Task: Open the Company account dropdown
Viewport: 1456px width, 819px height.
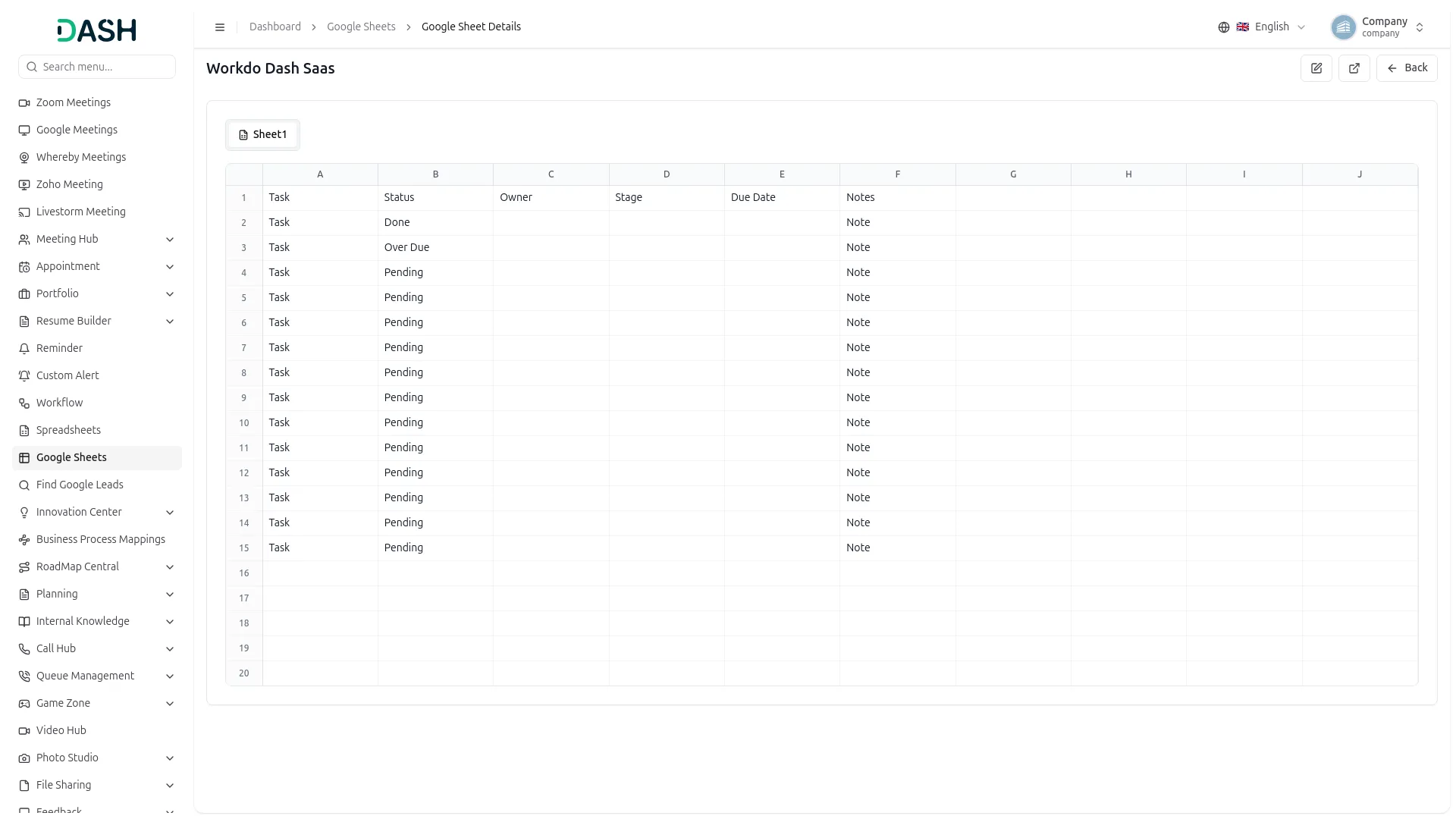Action: [x=1378, y=27]
